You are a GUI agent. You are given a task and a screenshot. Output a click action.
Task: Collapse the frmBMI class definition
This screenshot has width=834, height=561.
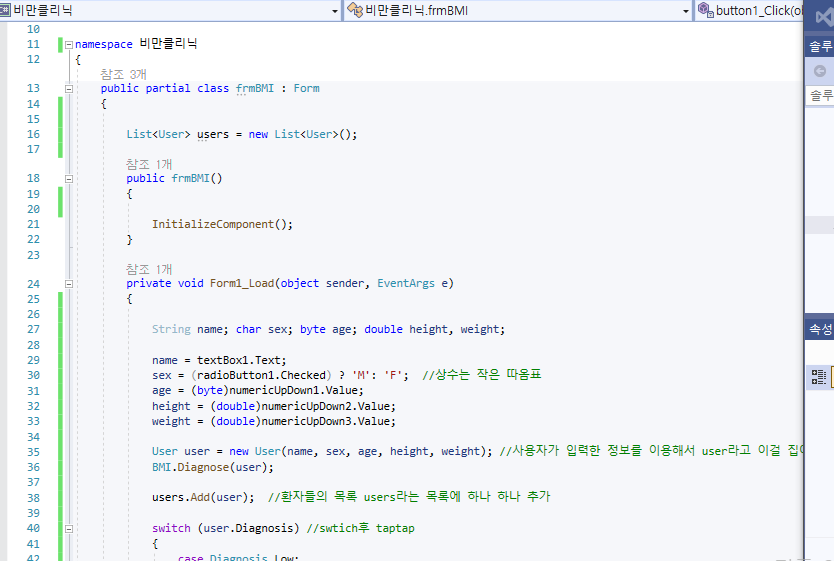pos(69,89)
